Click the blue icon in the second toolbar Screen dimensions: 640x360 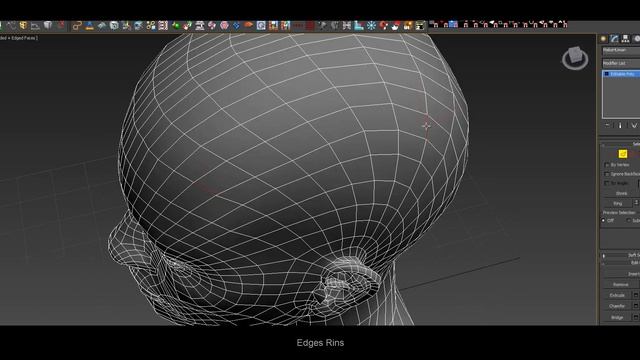tap(453, 24)
